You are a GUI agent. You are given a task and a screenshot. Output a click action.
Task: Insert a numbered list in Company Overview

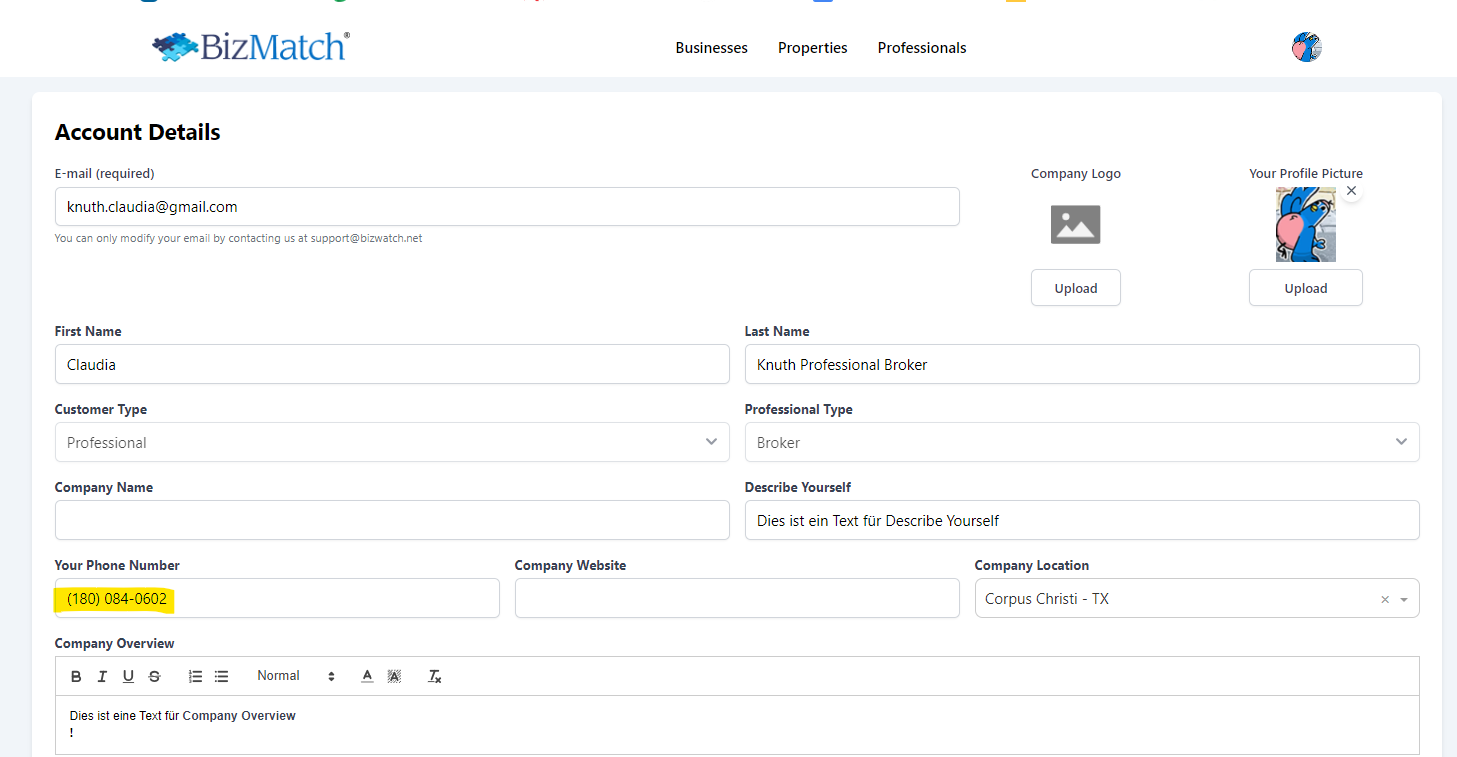pos(196,676)
